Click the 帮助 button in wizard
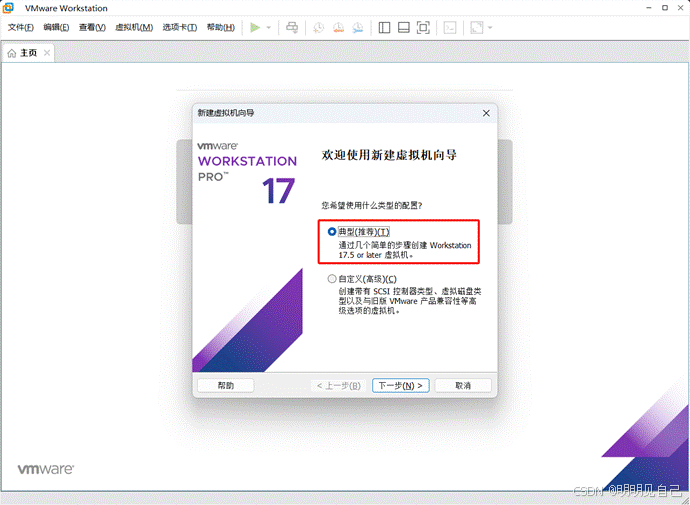690x505 pixels. tap(226, 386)
